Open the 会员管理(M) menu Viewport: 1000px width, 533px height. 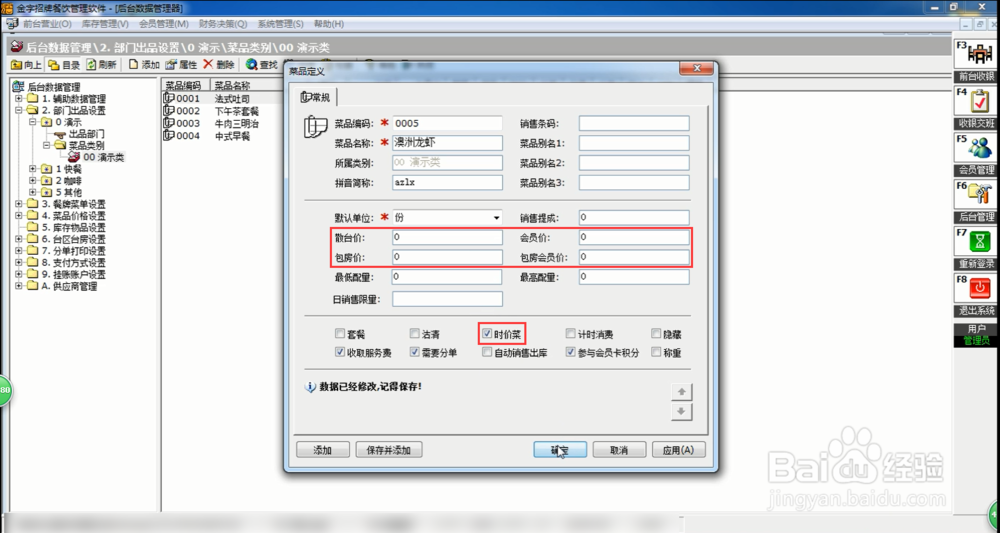pos(164,24)
